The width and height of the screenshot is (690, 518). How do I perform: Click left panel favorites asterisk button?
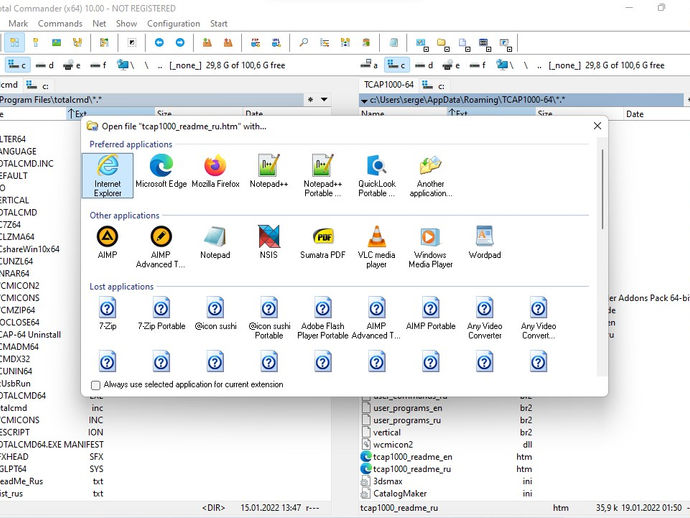pos(311,100)
